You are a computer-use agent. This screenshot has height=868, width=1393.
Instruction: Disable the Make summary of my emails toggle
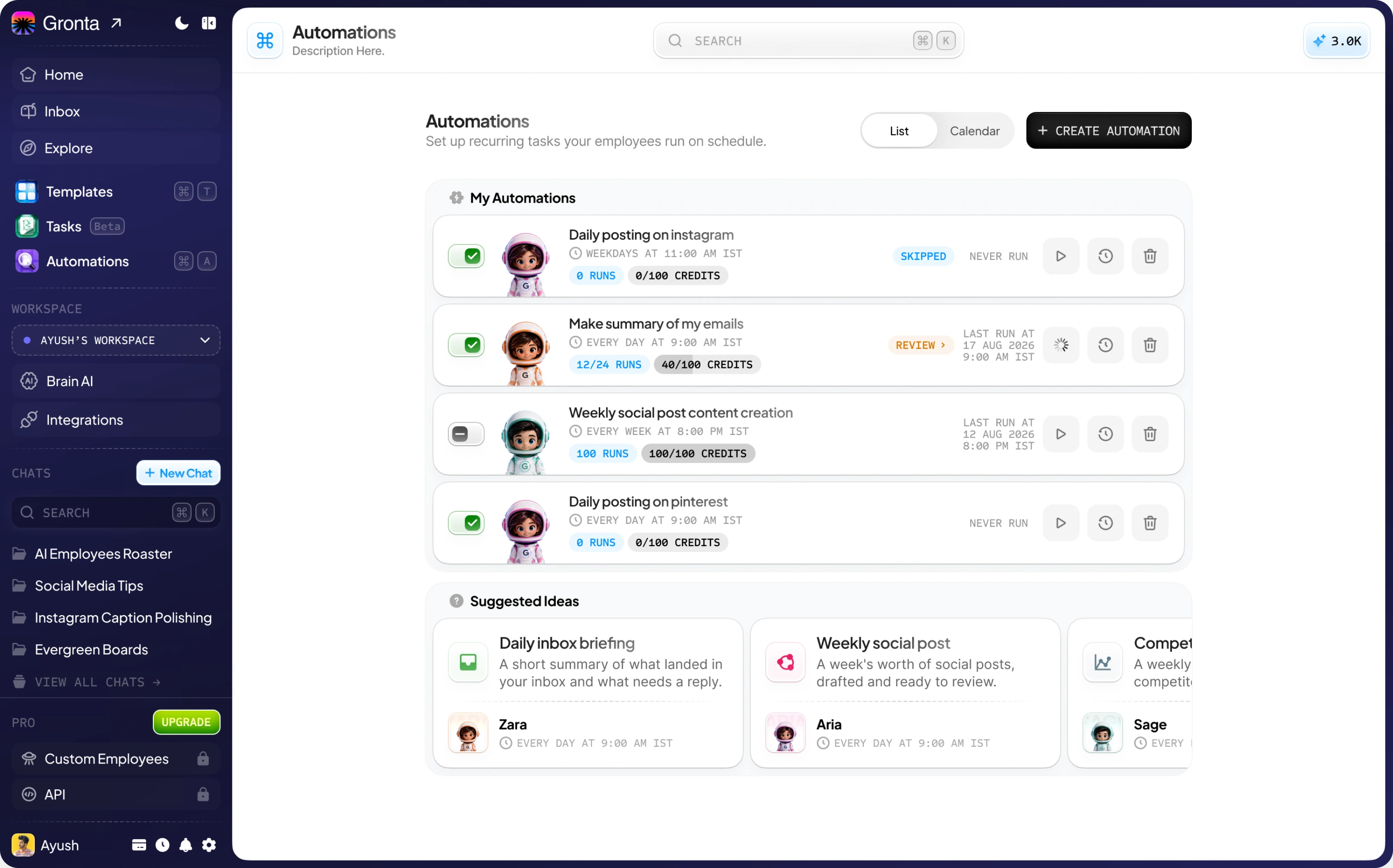click(466, 345)
